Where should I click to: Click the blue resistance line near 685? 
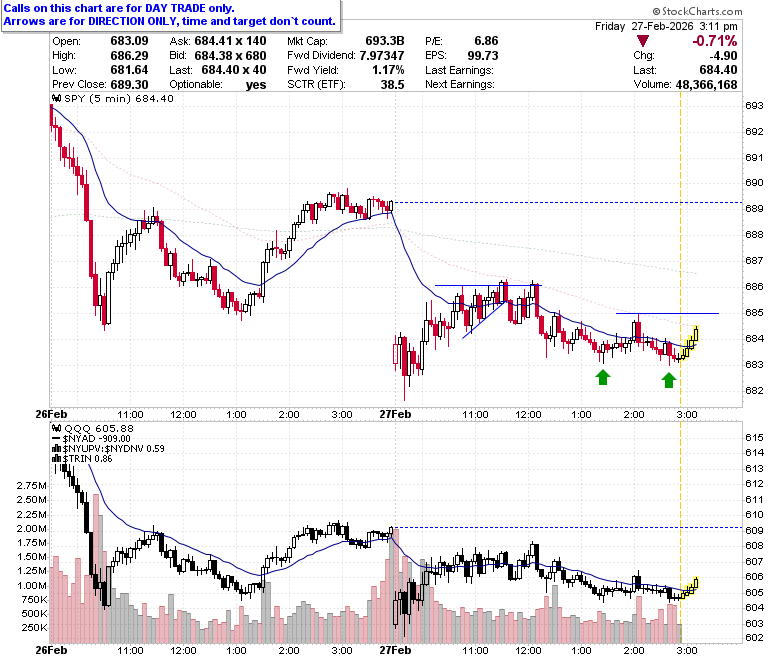click(x=667, y=313)
